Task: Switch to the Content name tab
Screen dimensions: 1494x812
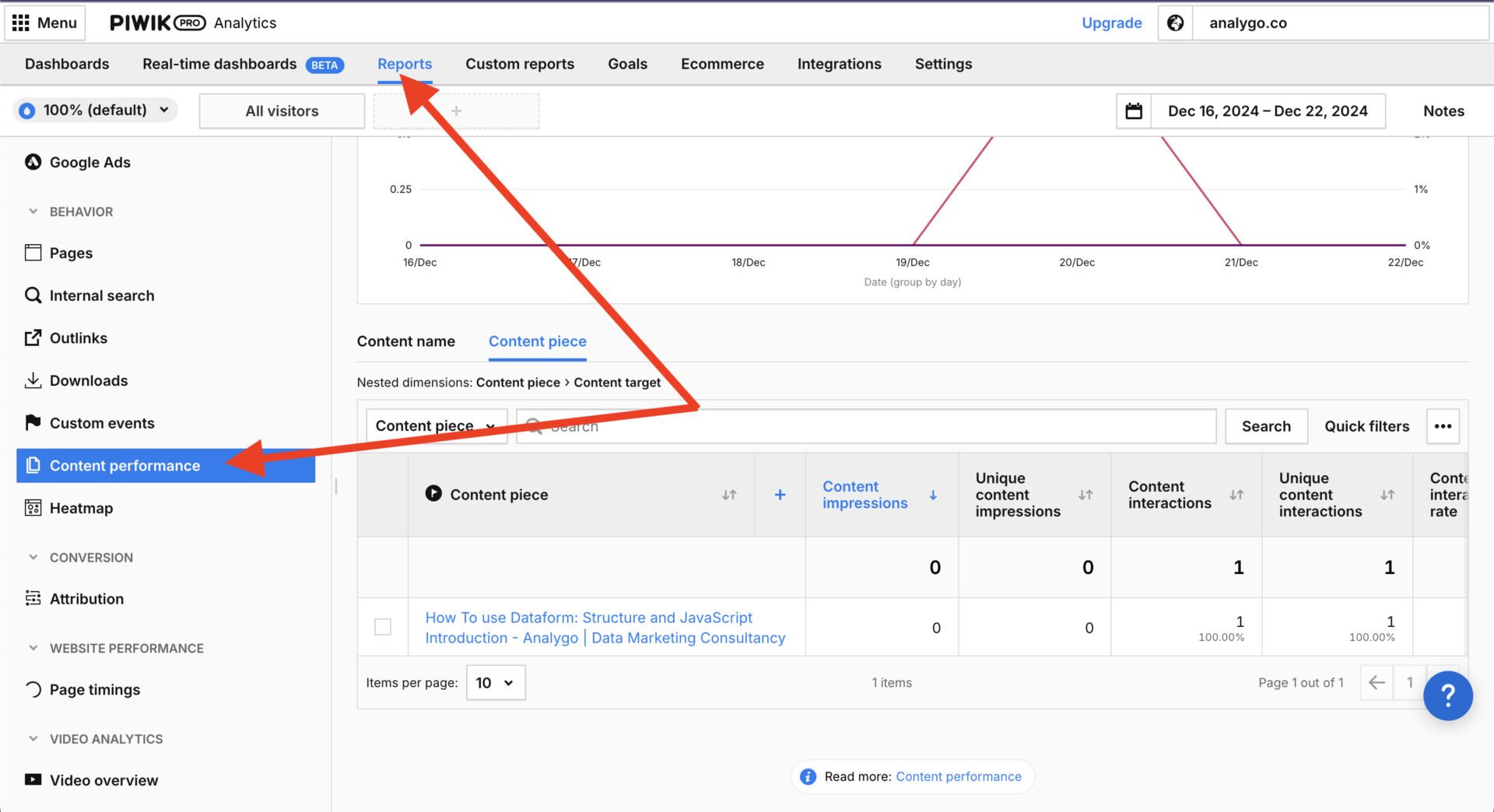Action: (405, 341)
